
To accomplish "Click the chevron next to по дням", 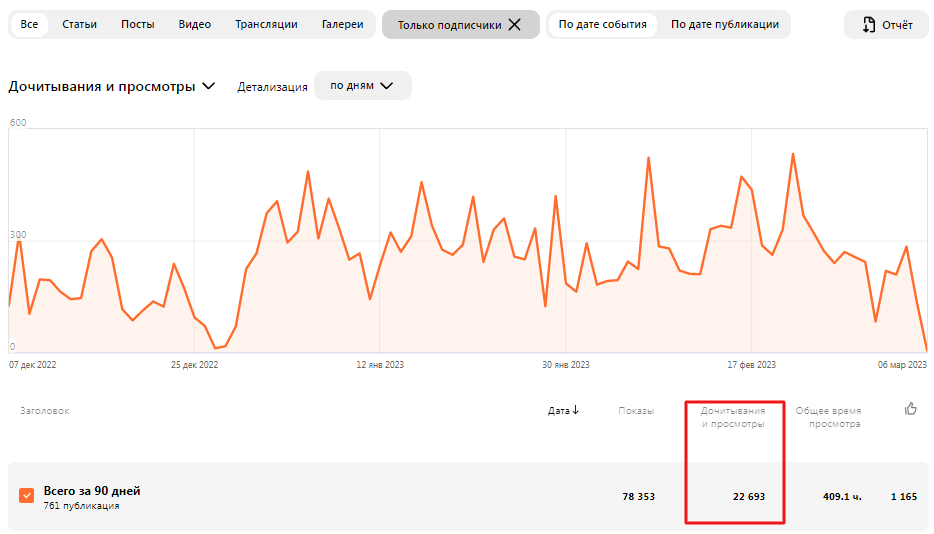I will [387, 86].
